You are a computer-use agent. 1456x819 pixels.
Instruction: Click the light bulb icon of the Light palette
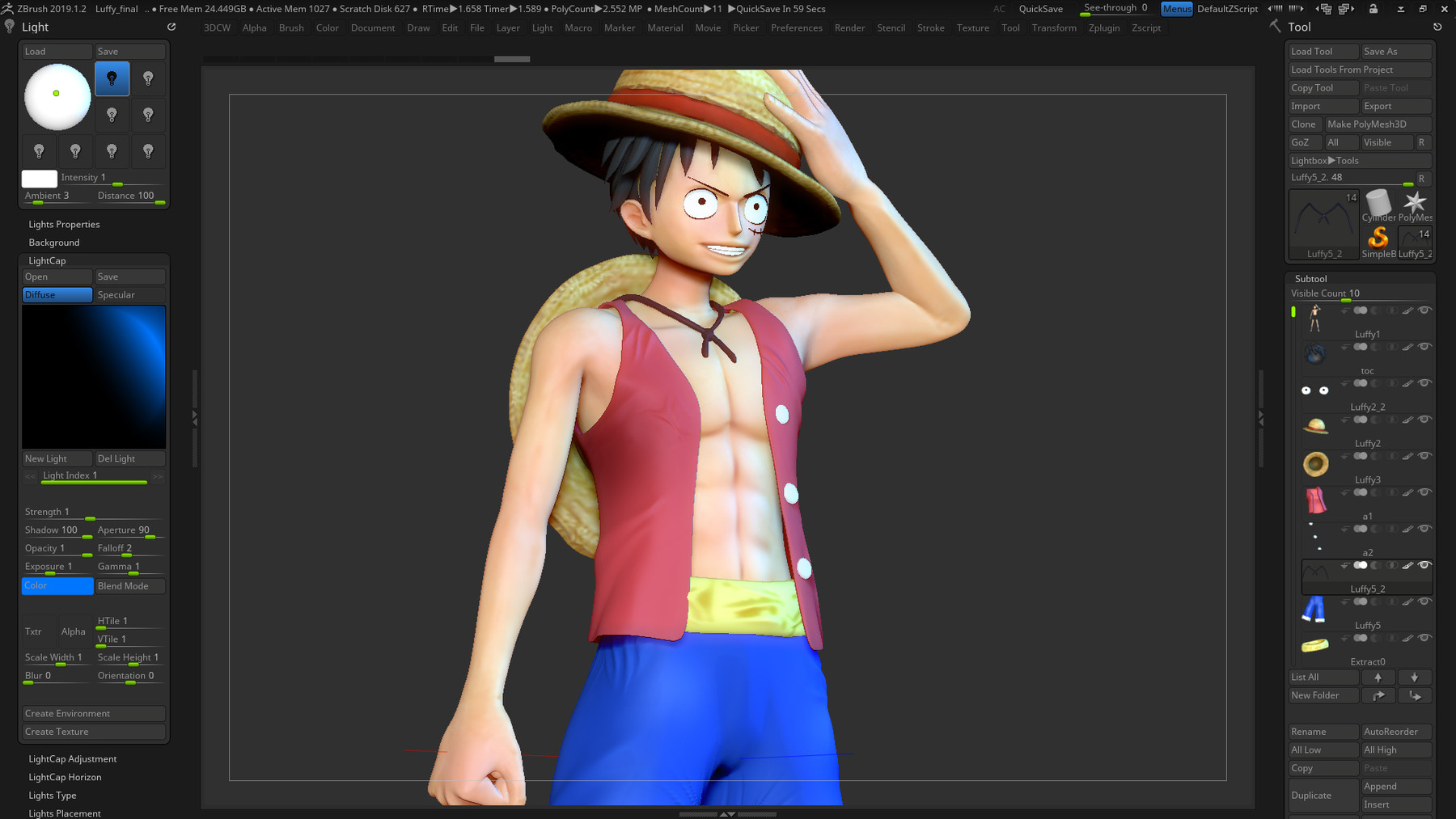tap(9, 26)
